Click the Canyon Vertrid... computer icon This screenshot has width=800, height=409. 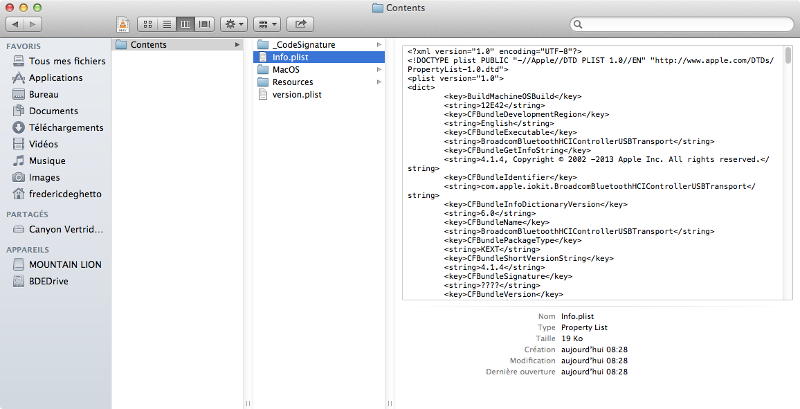pos(18,229)
